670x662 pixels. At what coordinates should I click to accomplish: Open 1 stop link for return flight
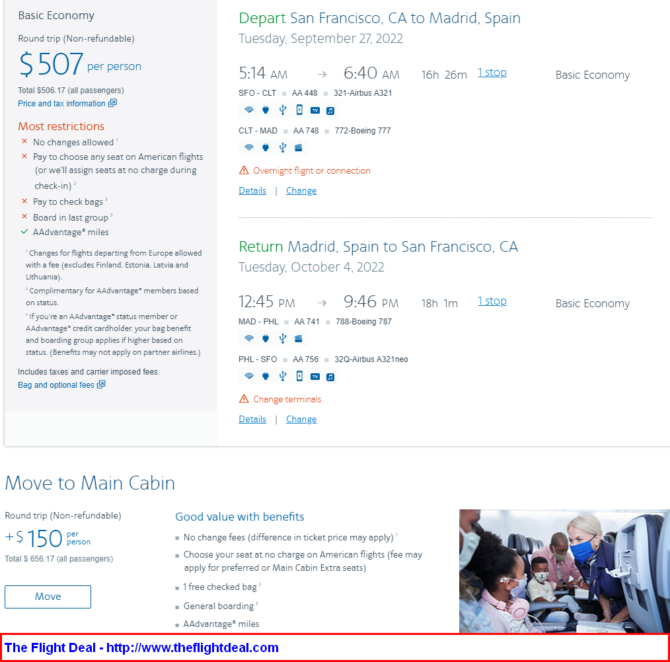[492, 301]
